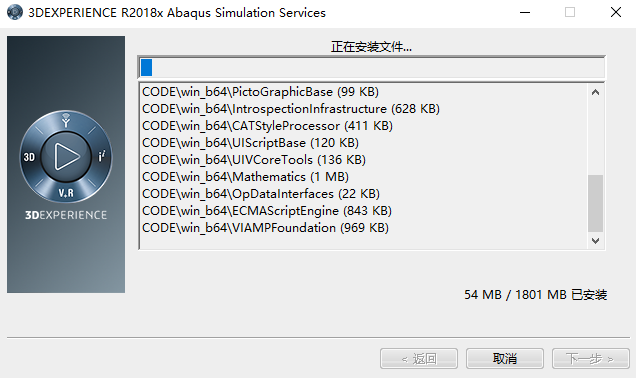Click the top social quadrant of compass
Screen dimensions: 636x378
[x=66, y=120]
